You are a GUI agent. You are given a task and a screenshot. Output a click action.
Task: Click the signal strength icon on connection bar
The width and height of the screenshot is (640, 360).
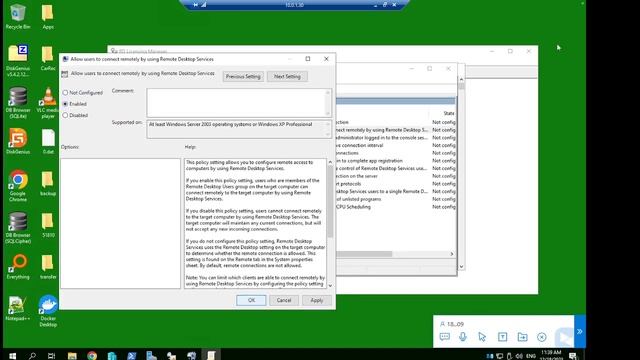(203, 5)
